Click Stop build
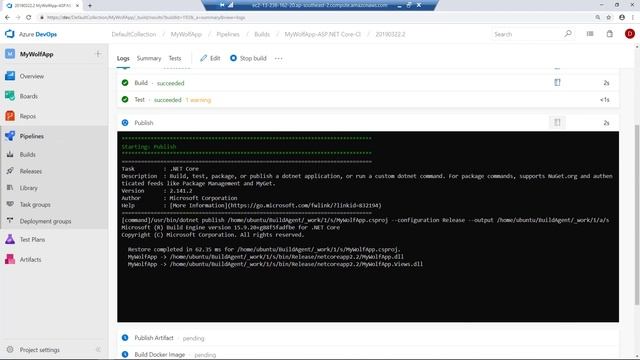This screenshot has height=360, width=640. click(x=248, y=58)
